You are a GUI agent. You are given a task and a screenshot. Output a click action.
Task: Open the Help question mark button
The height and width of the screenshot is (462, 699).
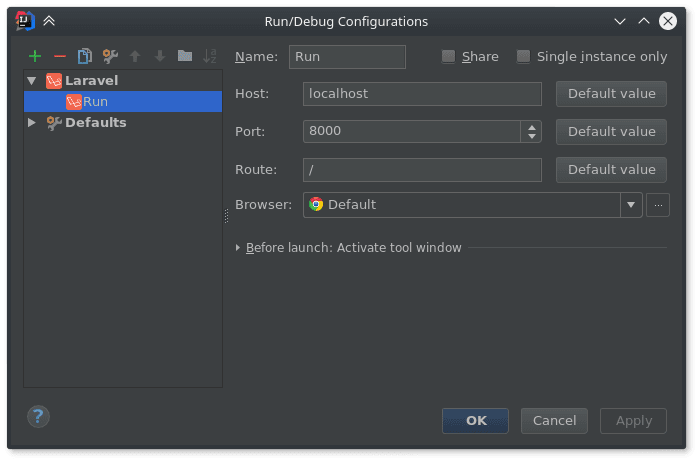[x=38, y=415]
